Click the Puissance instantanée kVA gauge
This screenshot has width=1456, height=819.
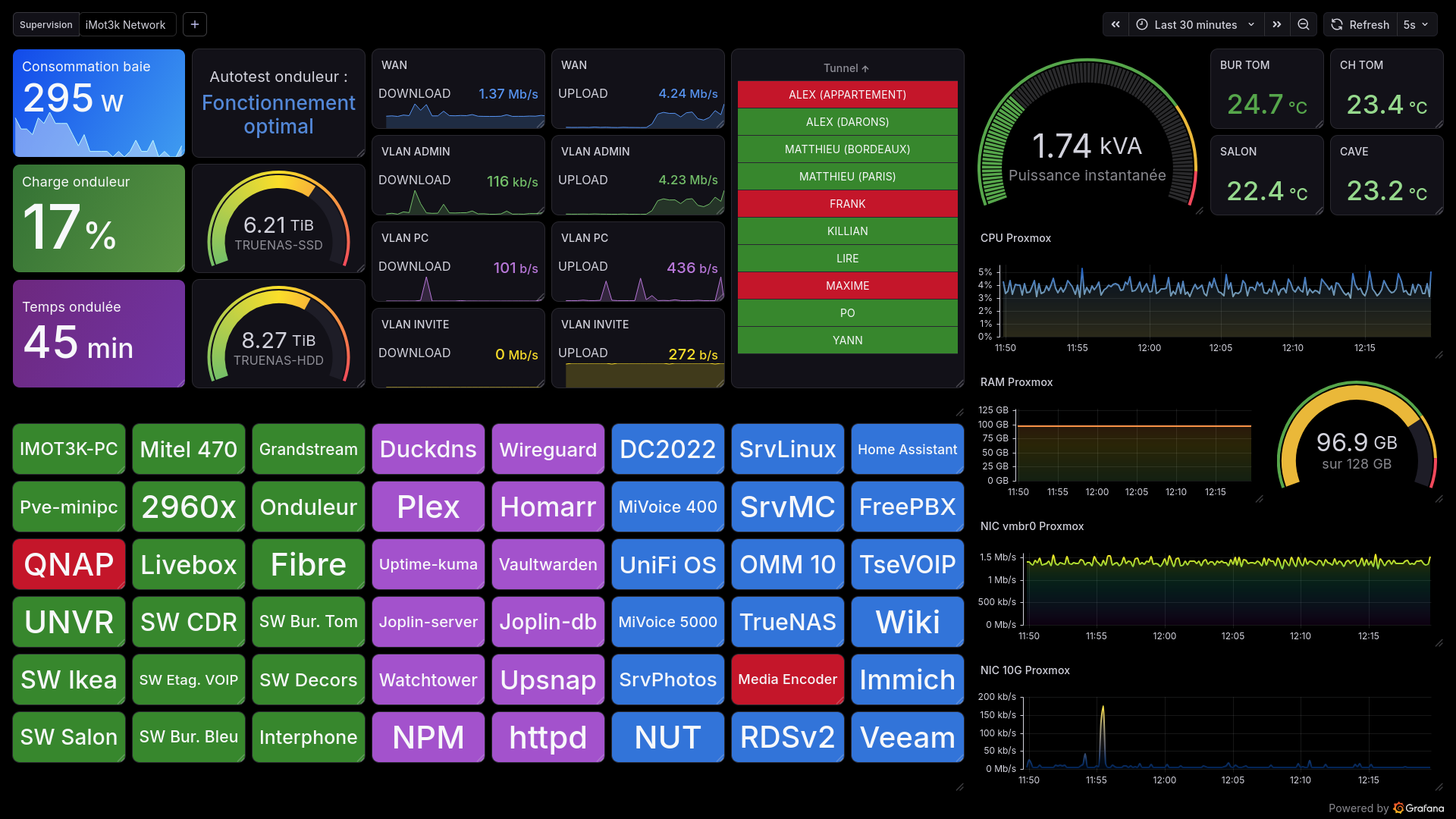click(x=1087, y=133)
